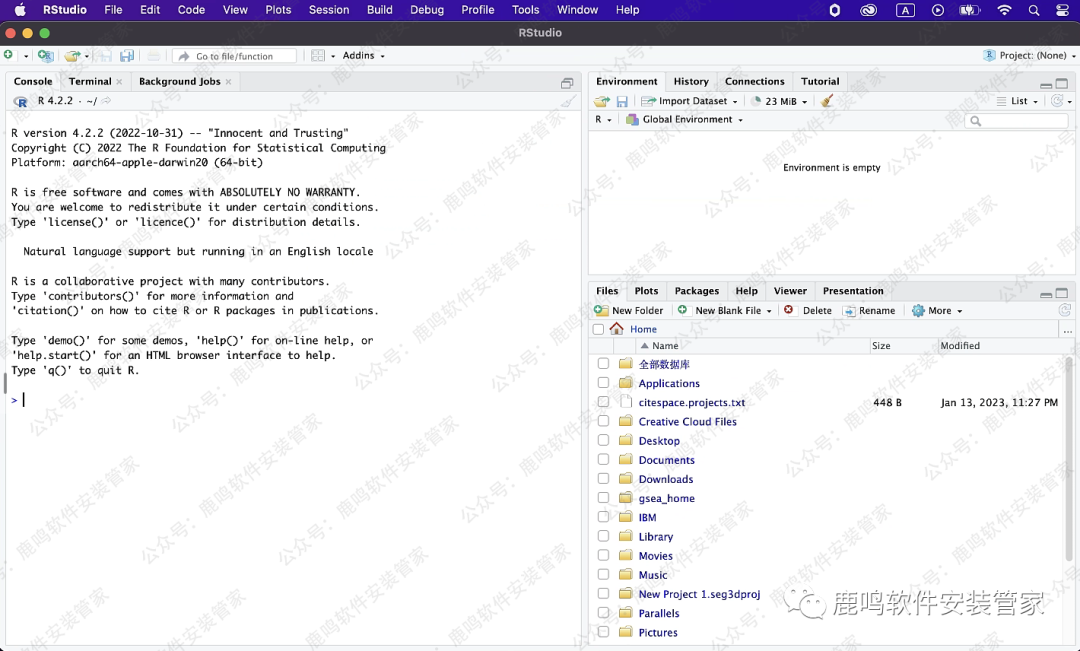
Task: Click the save workspace floppy disk icon
Action: (622, 101)
